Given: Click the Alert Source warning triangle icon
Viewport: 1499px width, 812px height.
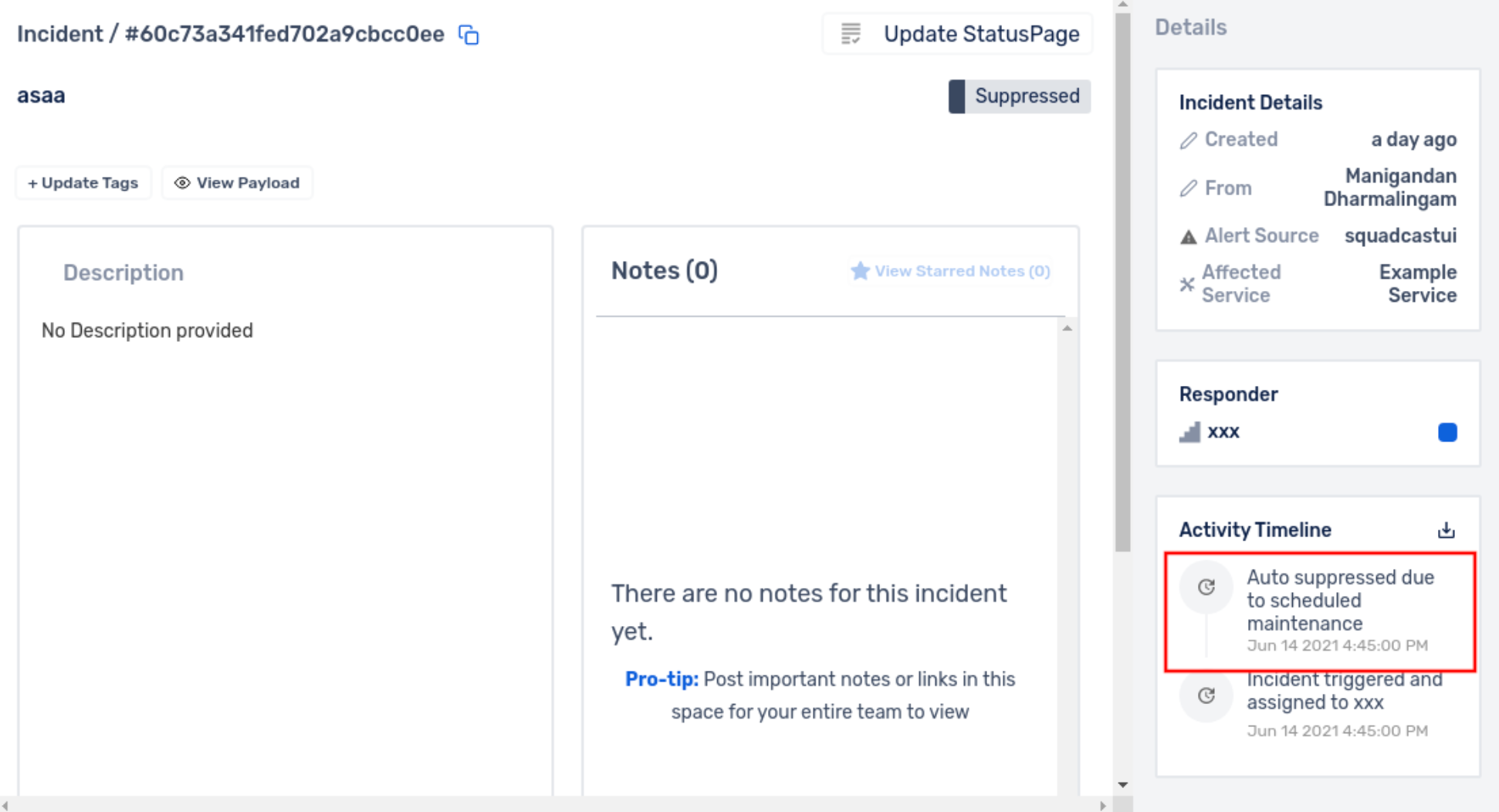Looking at the screenshot, I should coord(1188,236).
